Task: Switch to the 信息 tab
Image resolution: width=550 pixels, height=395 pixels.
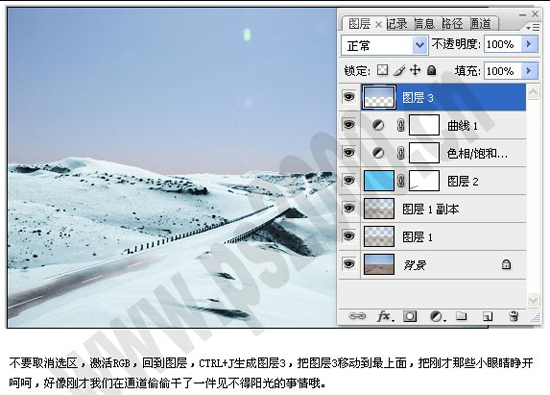Action: pos(424,24)
